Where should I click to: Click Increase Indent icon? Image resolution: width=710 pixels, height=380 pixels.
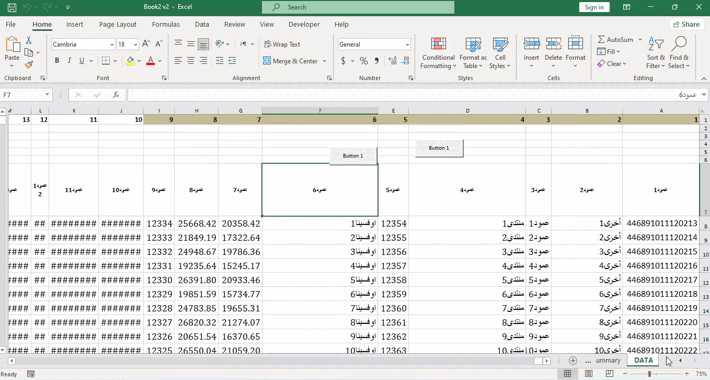(232, 61)
